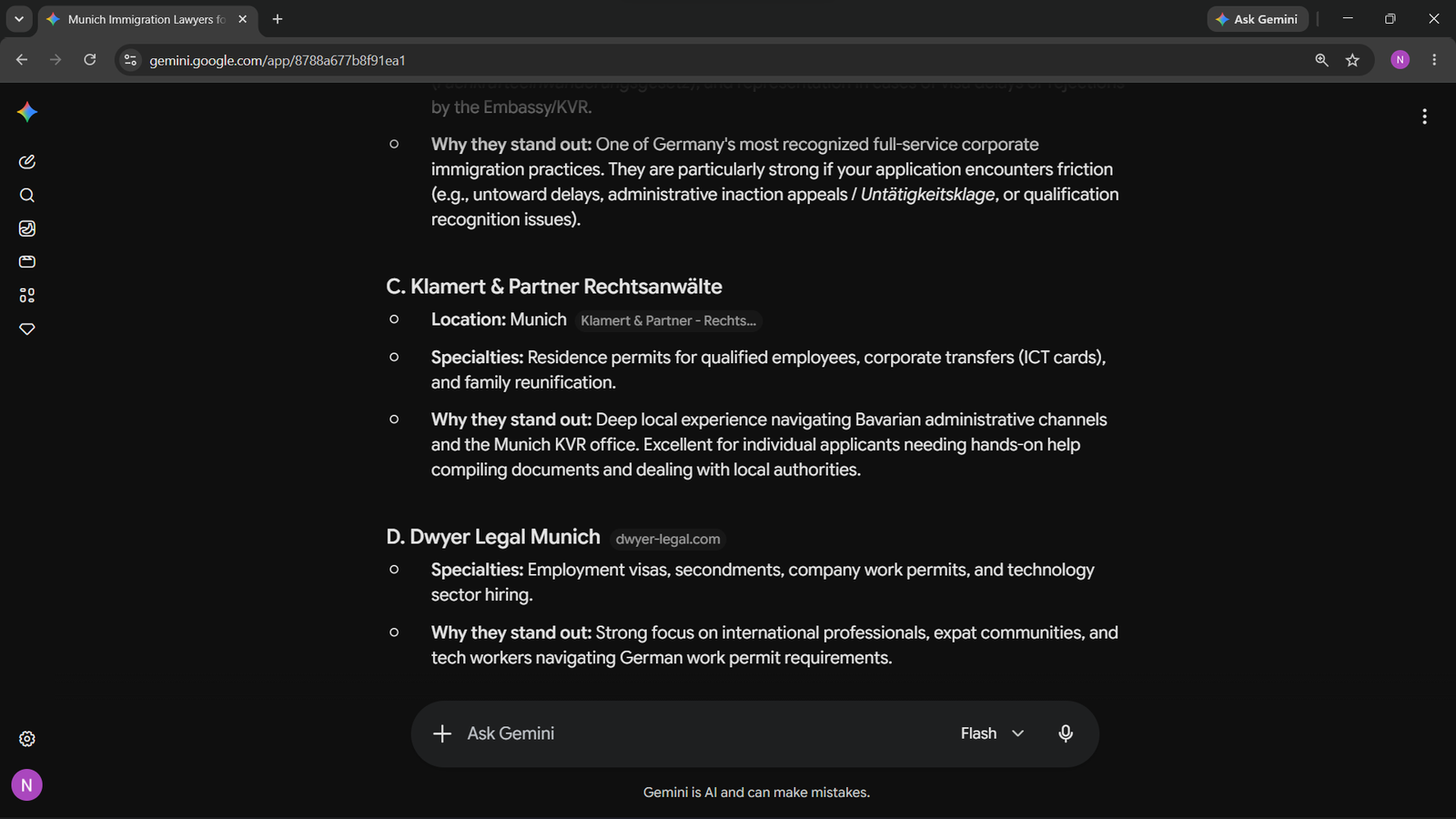Click heading D. Dwyer Legal Munich
The width and height of the screenshot is (1456, 819).
[493, 537]
